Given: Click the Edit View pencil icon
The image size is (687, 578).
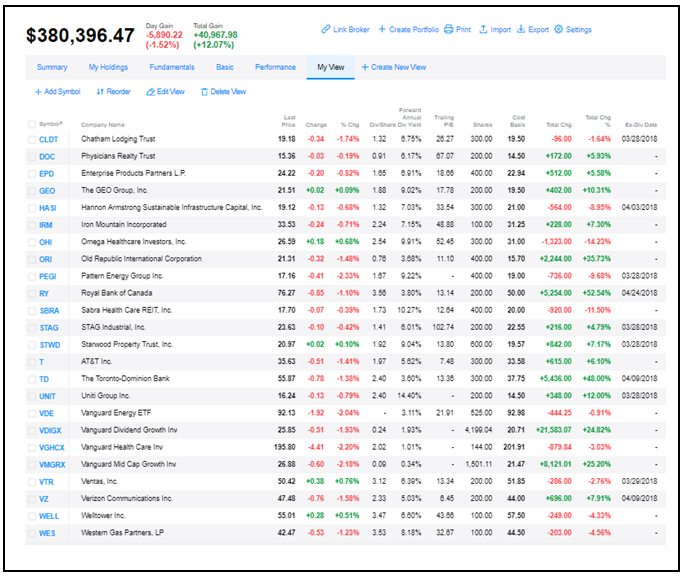Looking at the screenshot, I should tap(150, 92).
